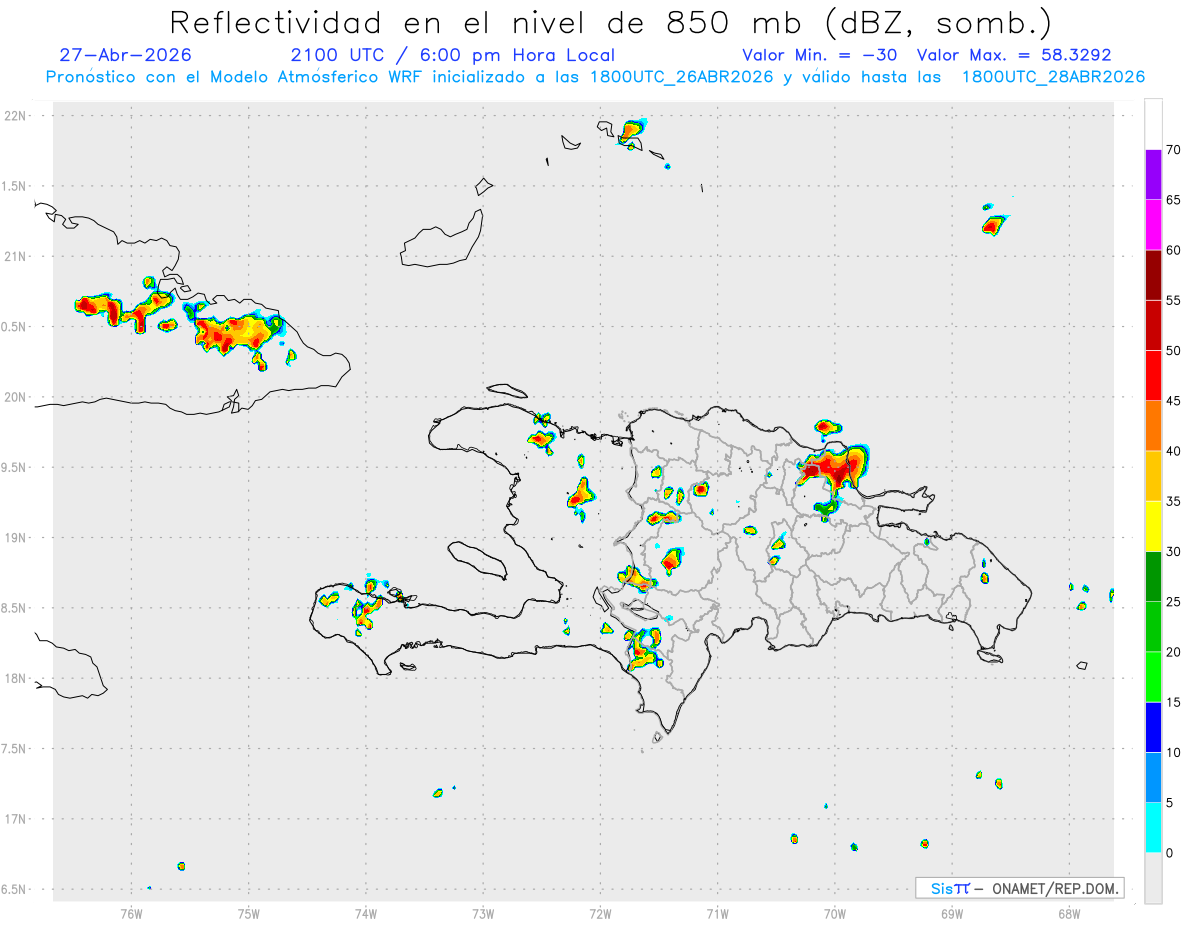Click the 22N latitude axis label
This screenshot has height=927, width=1200.
(18, 116)
